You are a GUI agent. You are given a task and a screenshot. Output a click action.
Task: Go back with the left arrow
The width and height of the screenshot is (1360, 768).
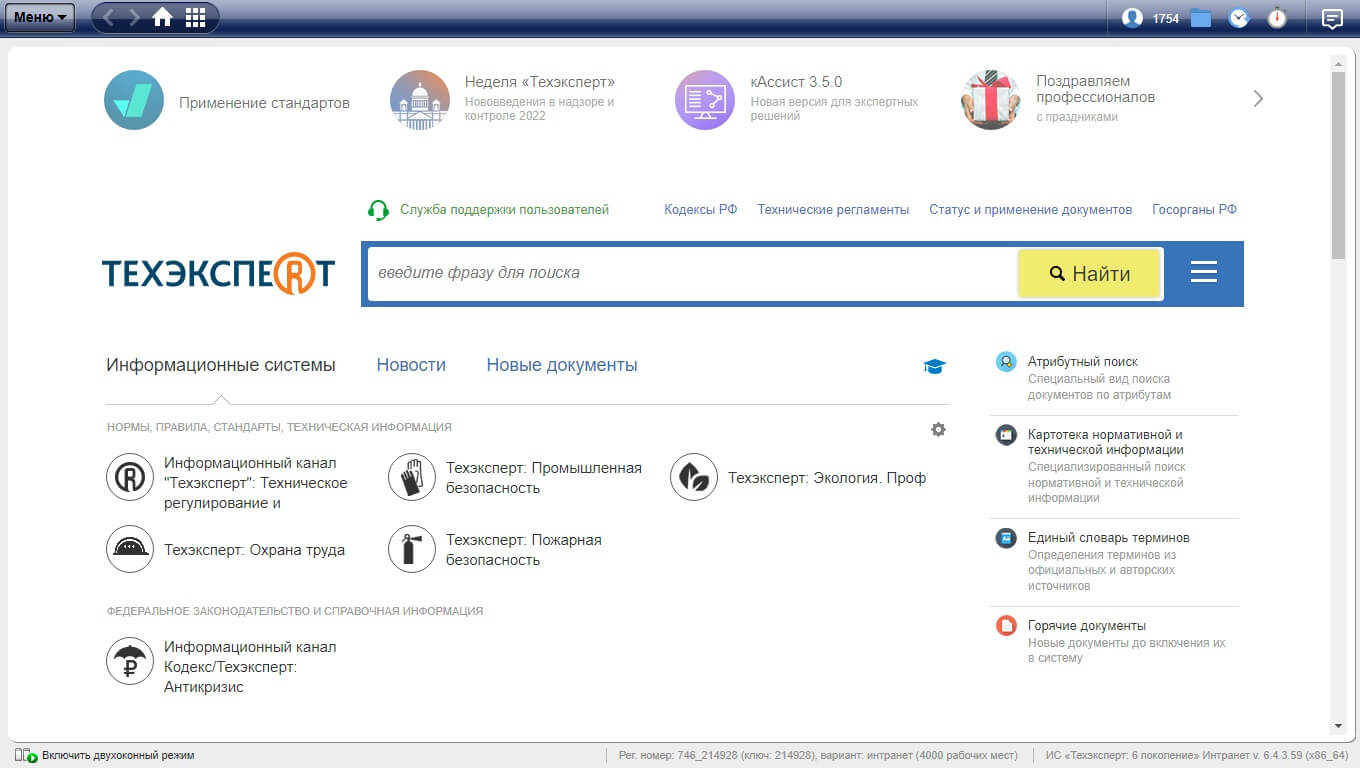click(x=109, y=18)
